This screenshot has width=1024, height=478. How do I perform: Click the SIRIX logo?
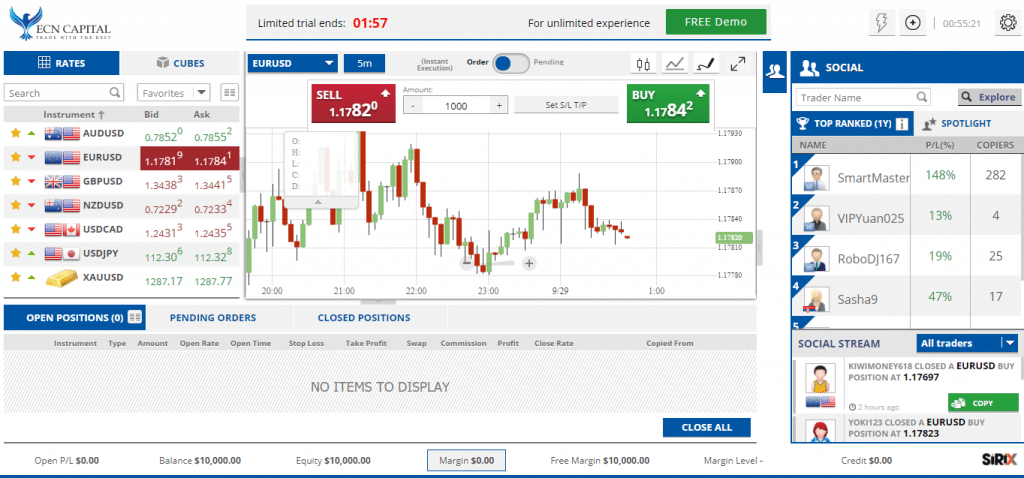coord(1000,460)
